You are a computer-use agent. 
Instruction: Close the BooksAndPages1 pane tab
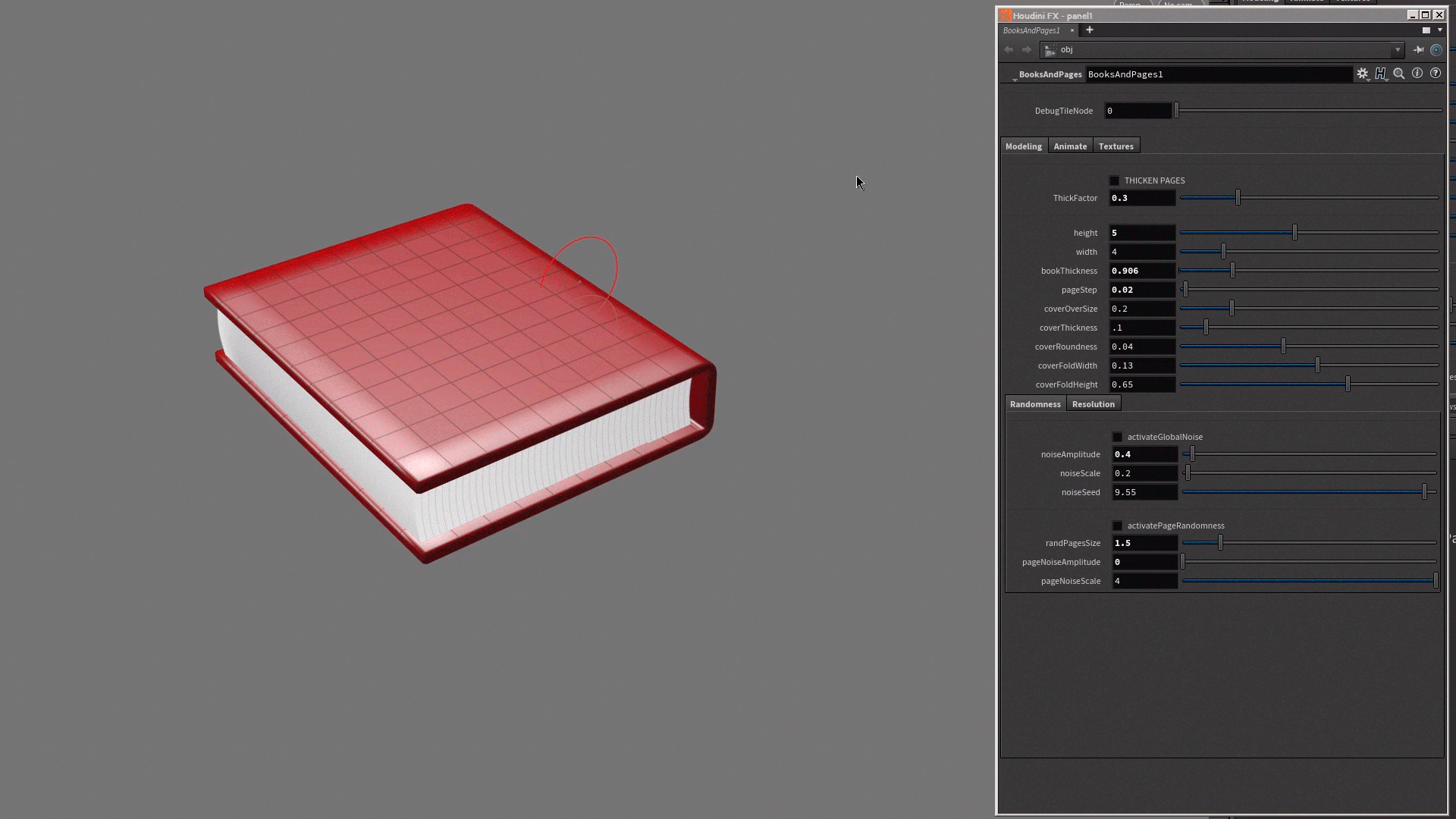point(1072,31)
